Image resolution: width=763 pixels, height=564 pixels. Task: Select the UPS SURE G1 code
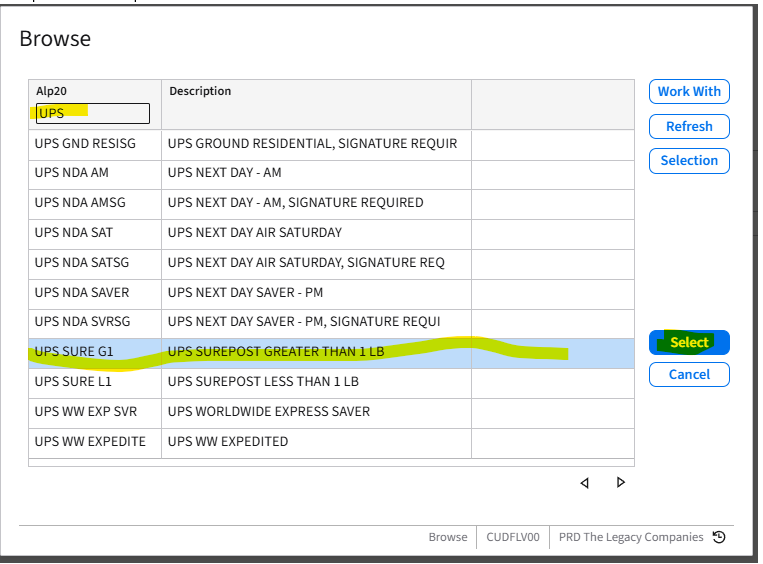(x=73, y=352)
